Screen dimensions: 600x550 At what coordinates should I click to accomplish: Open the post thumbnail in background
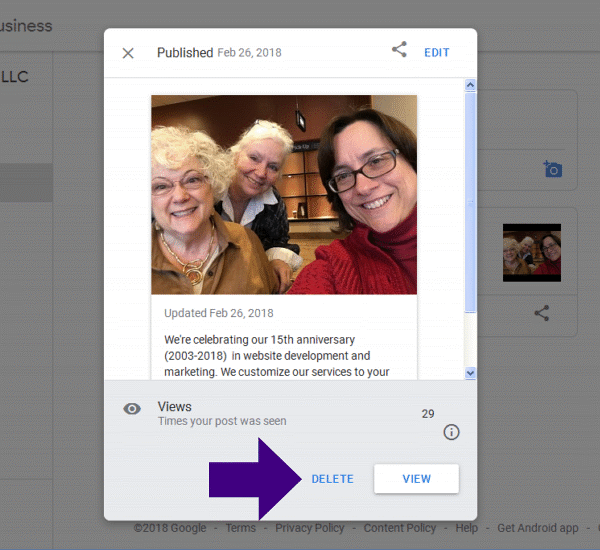(531, 252)
